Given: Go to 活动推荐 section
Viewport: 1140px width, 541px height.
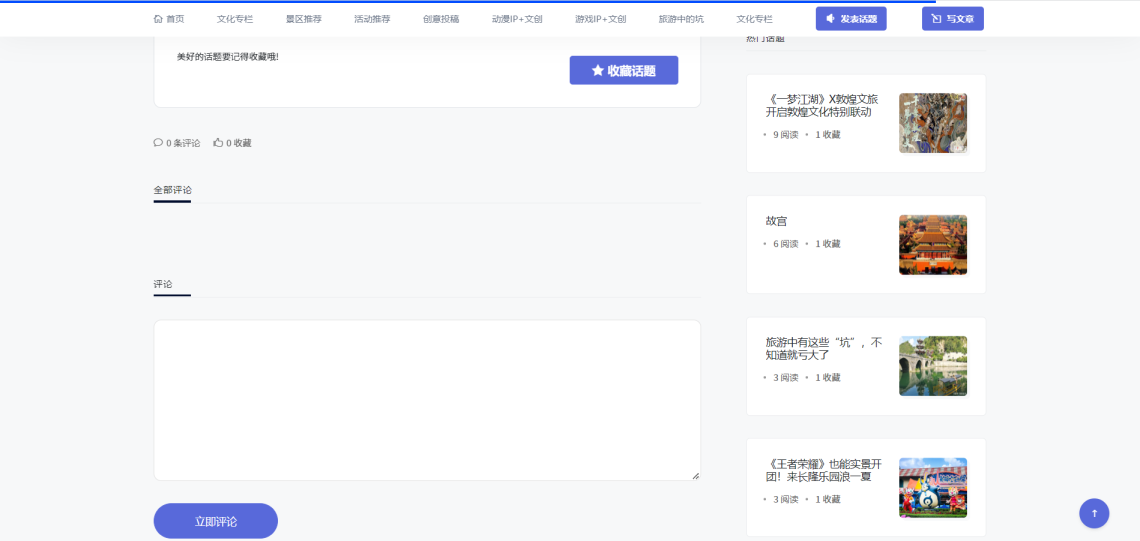Looking at the screenshot, I should (372, 19).
